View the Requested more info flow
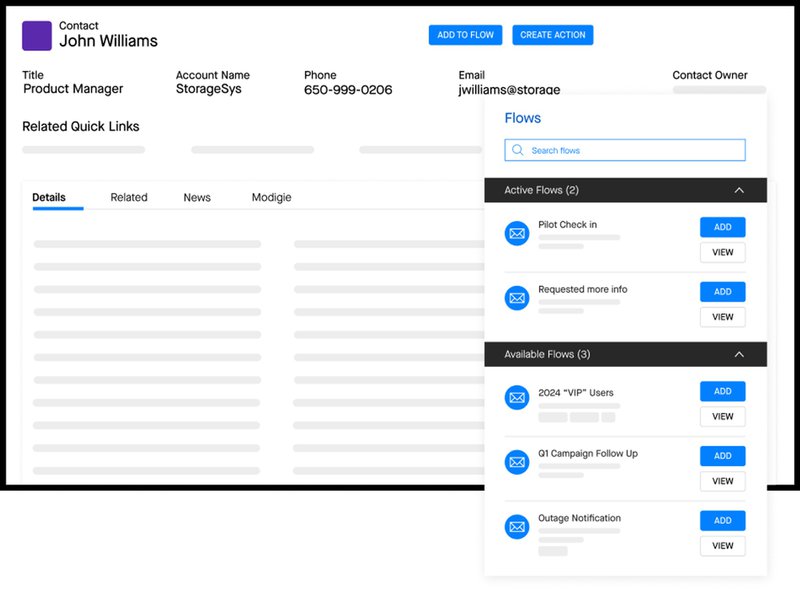800x590 pixels. point(722,317)
